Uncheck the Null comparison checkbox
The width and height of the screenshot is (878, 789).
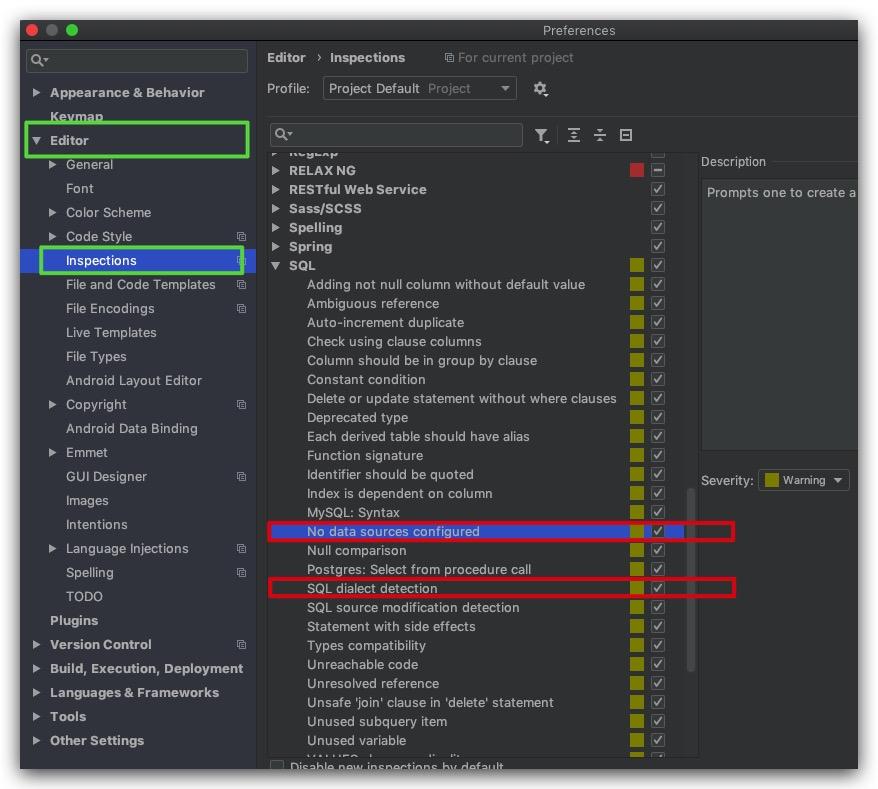[657, 550]
